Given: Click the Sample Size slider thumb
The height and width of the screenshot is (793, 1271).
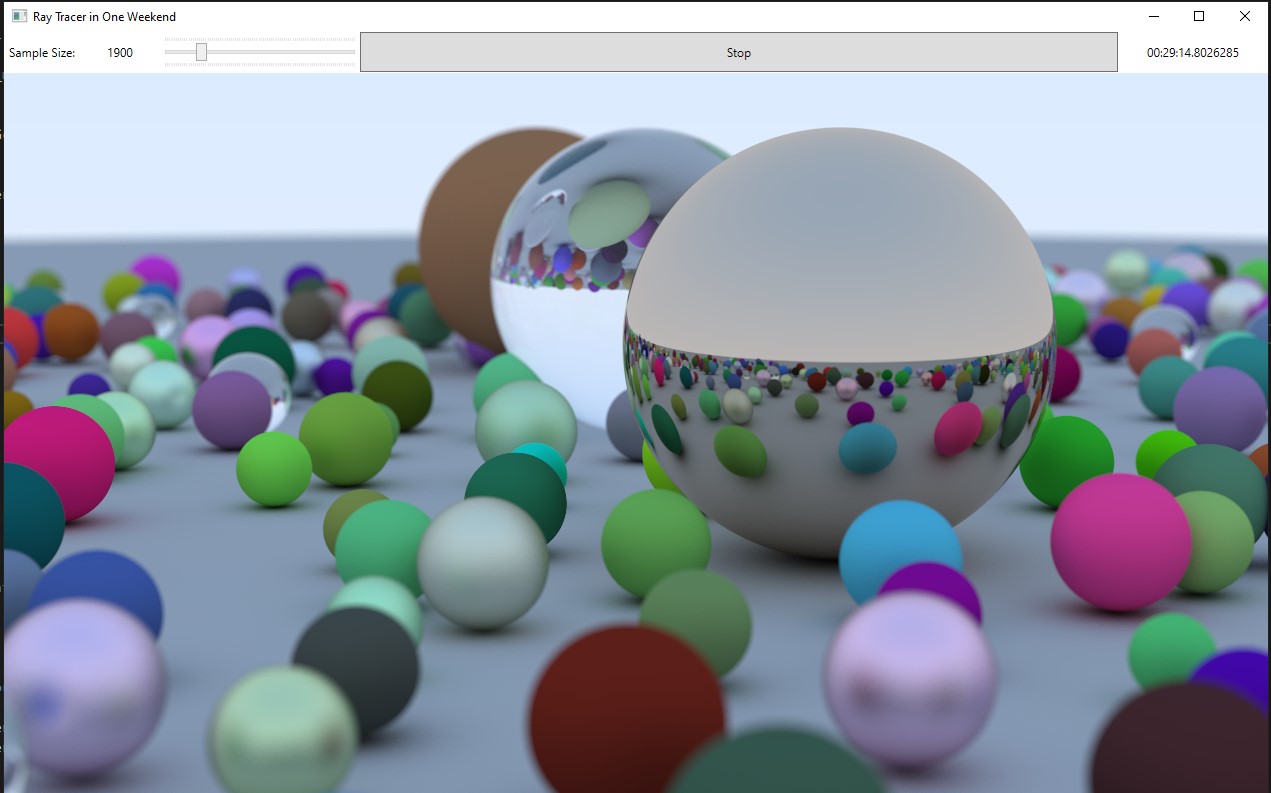Looking at the screenshot, I should point(201,52).
